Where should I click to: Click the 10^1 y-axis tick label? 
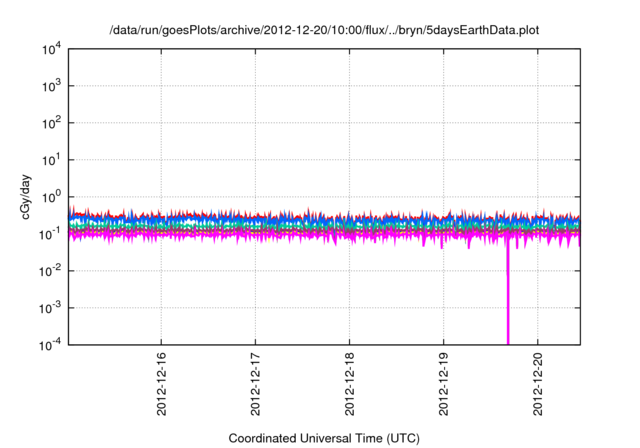52,160
